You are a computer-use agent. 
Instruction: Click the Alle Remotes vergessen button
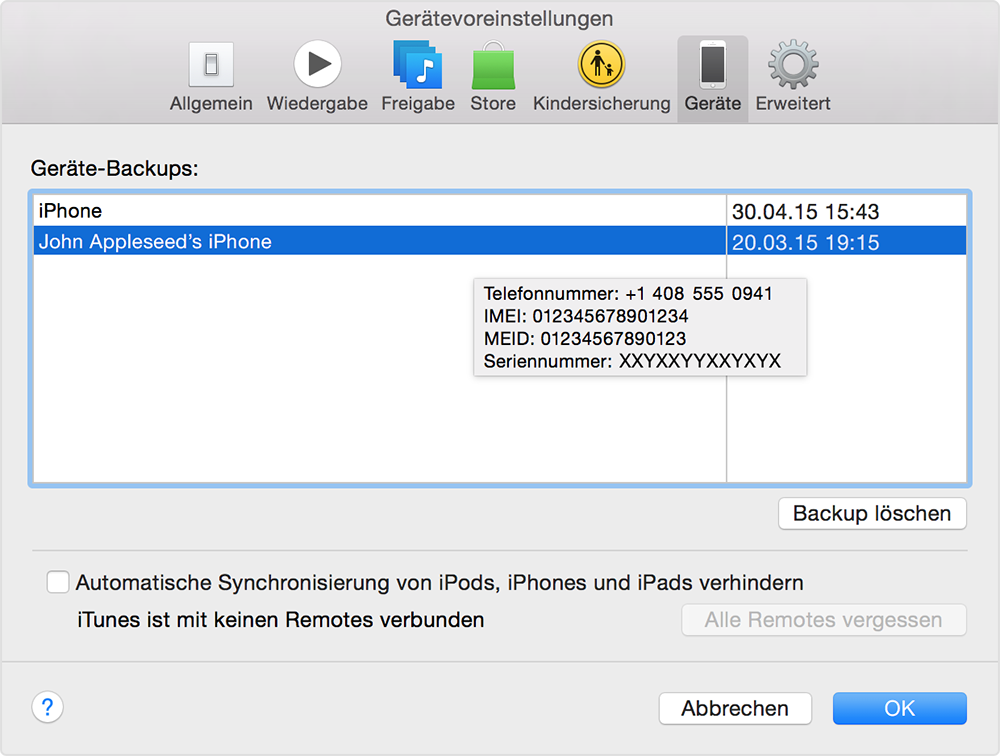pos(822,620)
